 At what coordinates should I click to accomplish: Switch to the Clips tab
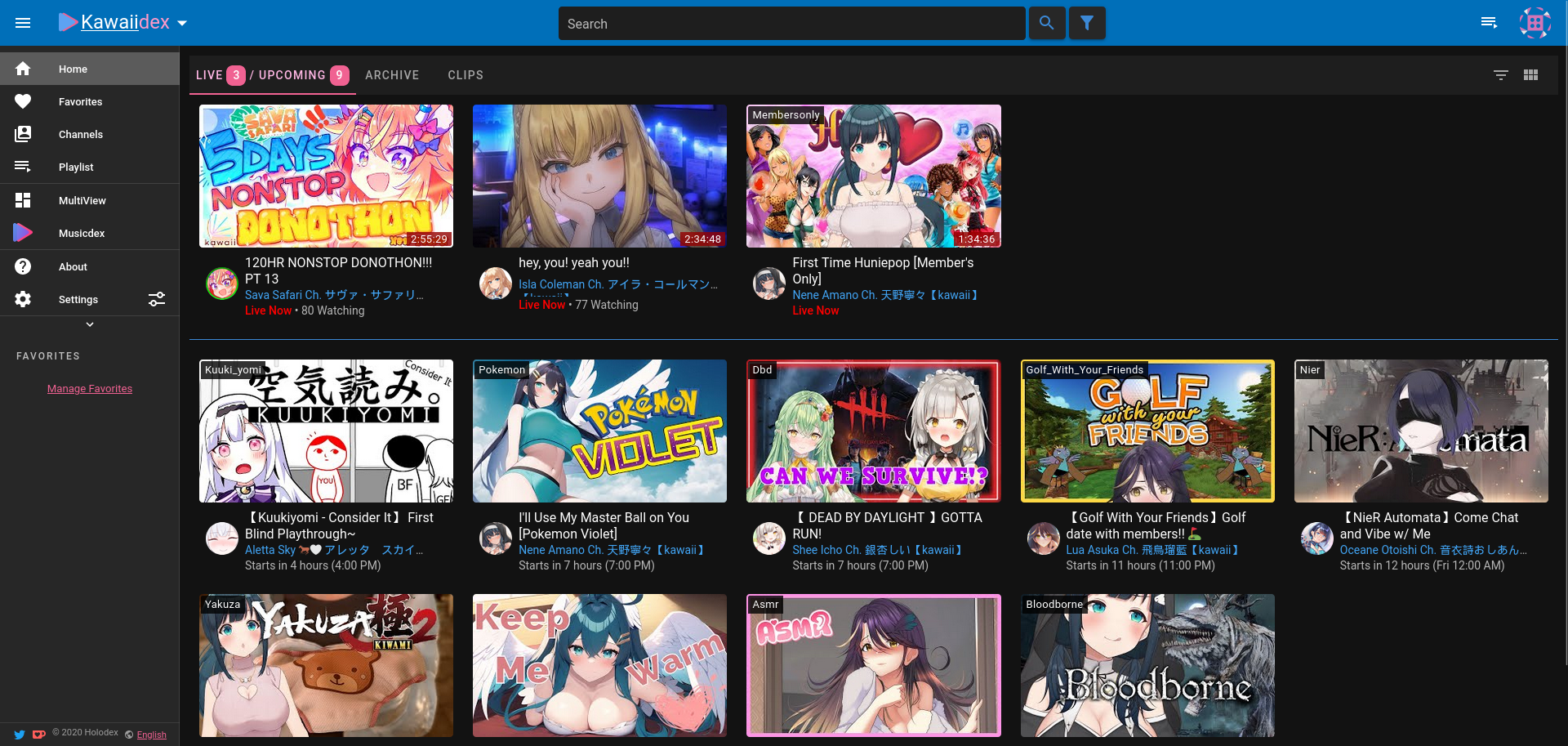(465, 75)
